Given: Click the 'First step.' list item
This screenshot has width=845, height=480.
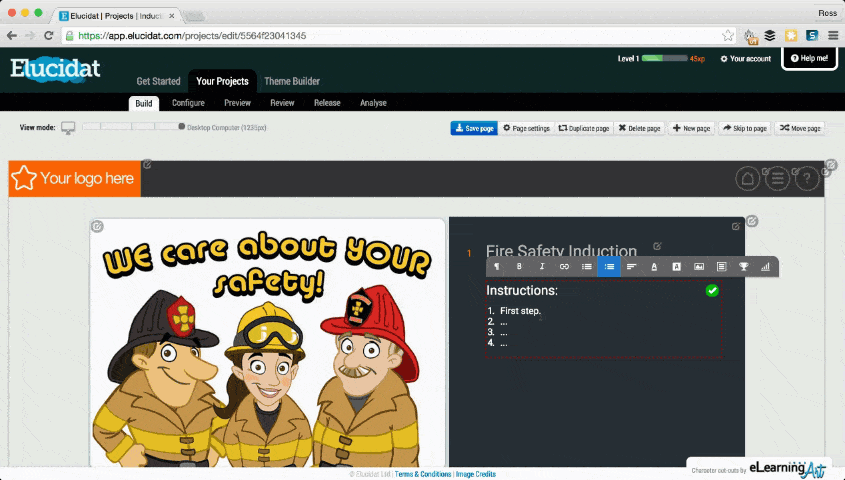Looking at the screenshot, I should click(520, 311).
